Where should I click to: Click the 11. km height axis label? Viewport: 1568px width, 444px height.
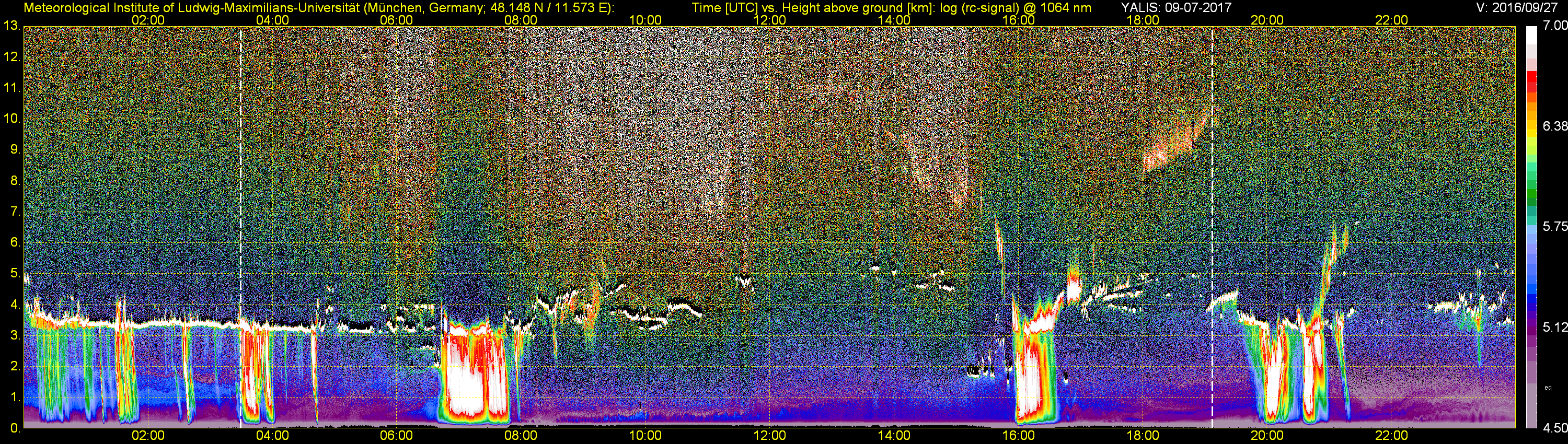[x=12, y=88]
